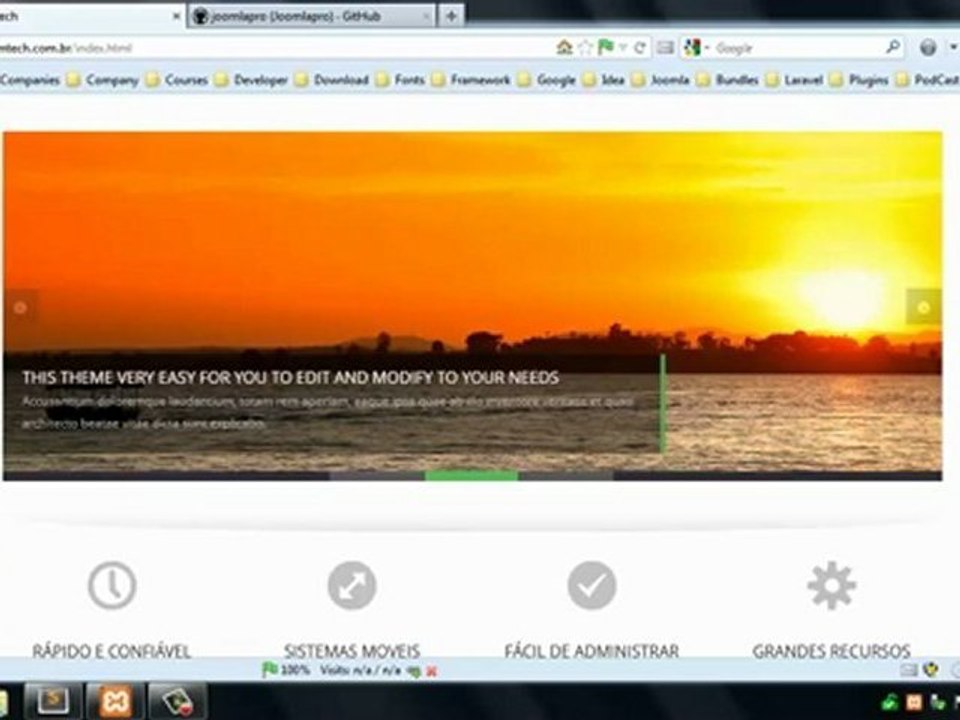Screen dimensions: 960x720
Task: Click the magnifier search icon
Action: point(893,47)
